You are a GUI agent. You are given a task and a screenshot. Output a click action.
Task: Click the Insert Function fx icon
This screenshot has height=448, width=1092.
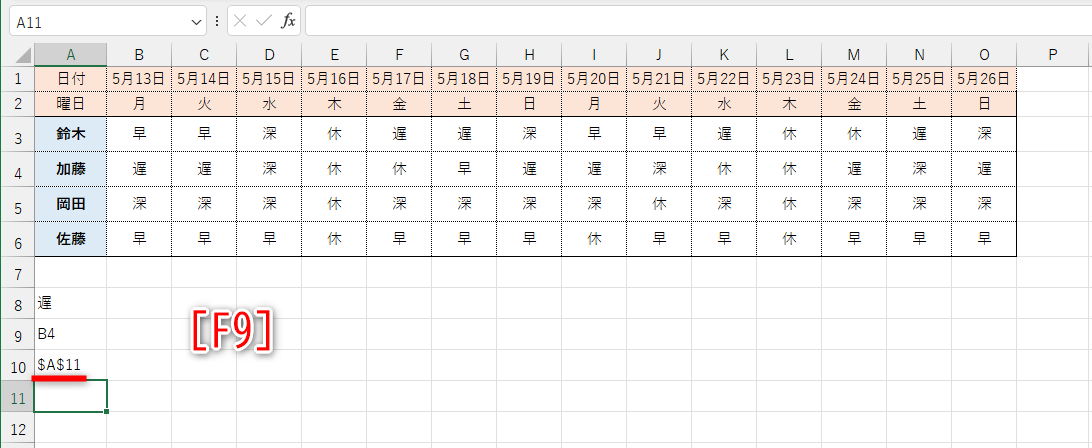point(288,20)
